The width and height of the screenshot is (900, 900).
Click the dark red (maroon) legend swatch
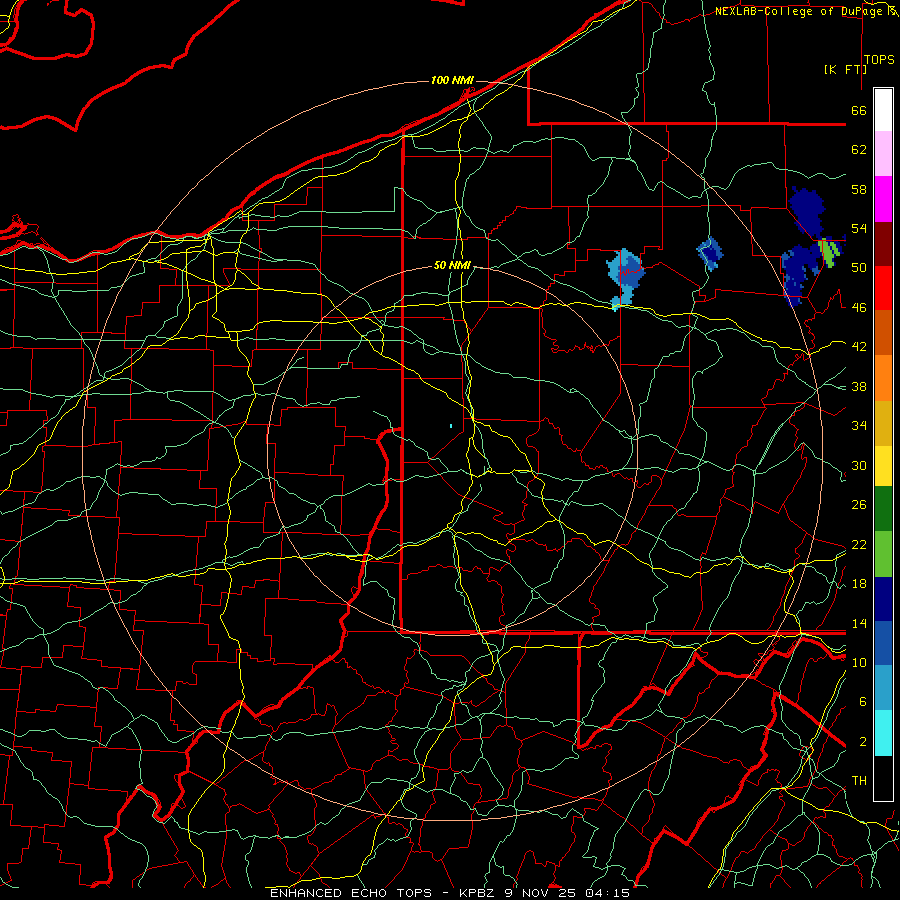pyautogui.click(x=883, y=244)
